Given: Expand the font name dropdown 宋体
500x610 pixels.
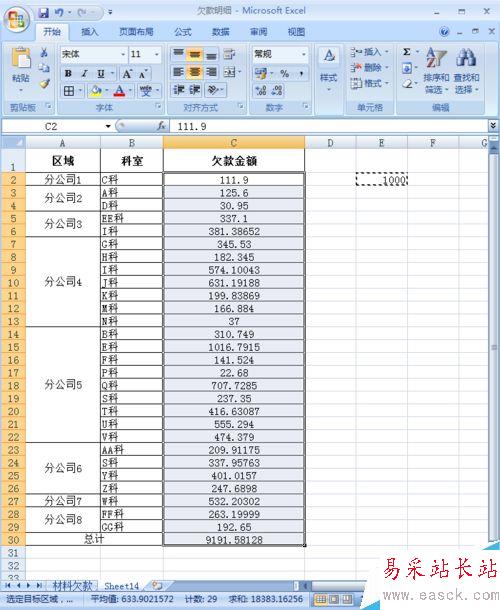Looking at the screenshot, I should 123,54.
